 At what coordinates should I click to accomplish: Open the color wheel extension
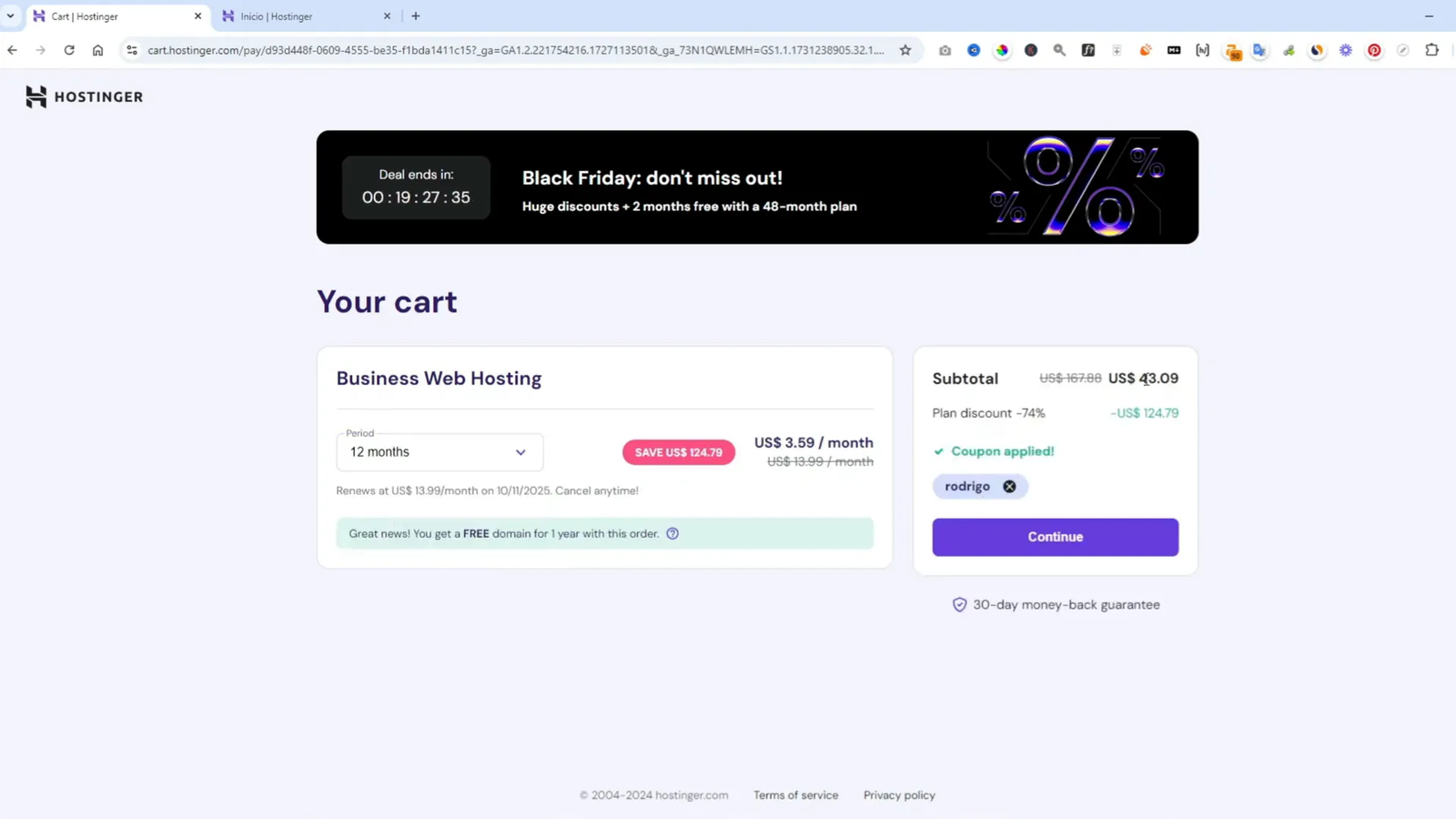[x=1002, y=50]
